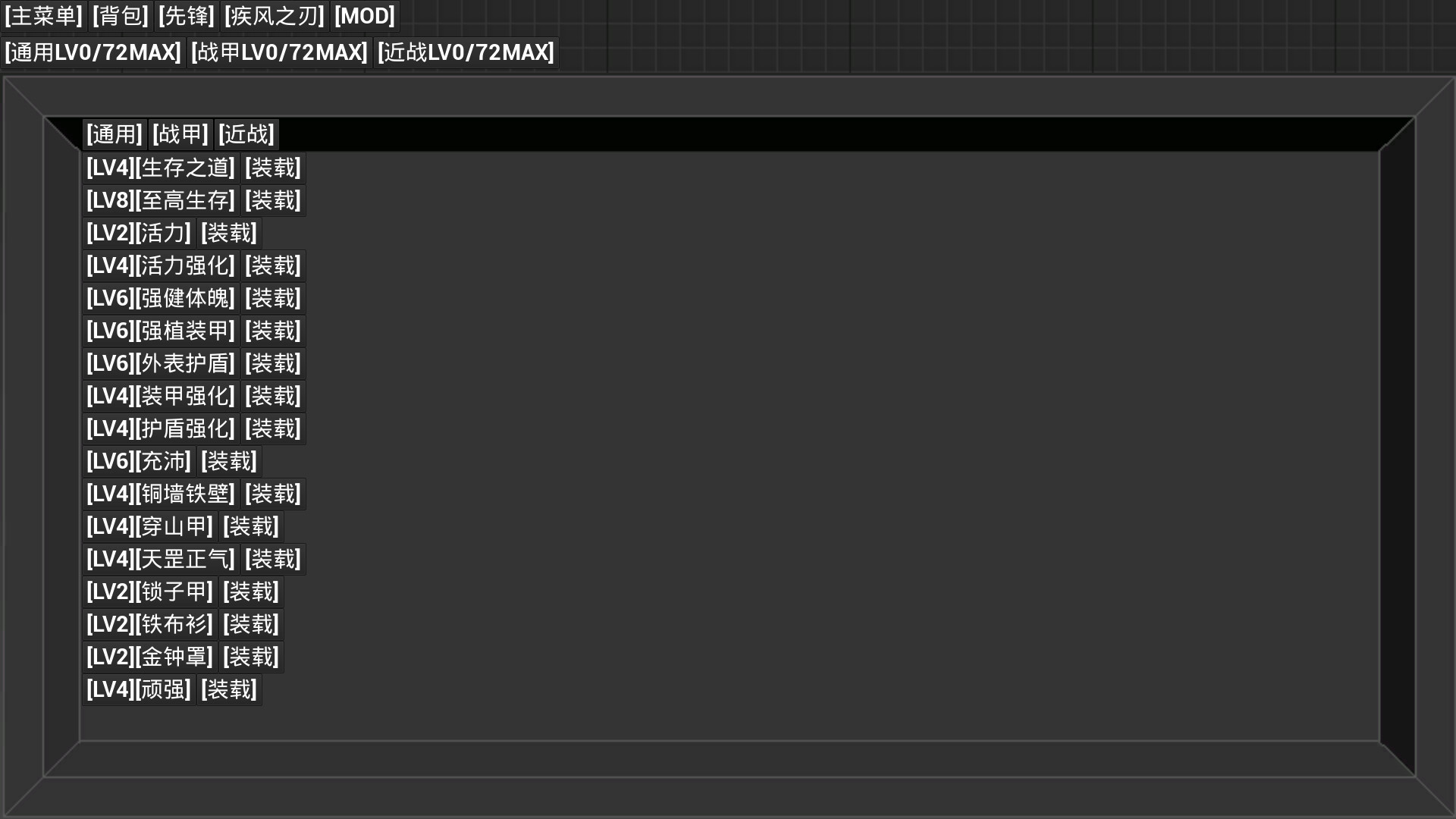Switch to the 近战 category in the list panel
Screen dimensions: 1456x819
246,134
